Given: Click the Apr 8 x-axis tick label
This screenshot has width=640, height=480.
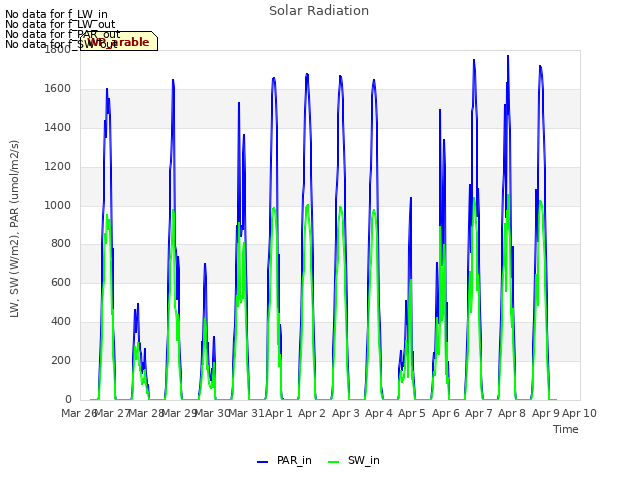Looking at the screenshot, I should [x=512, y=413].
